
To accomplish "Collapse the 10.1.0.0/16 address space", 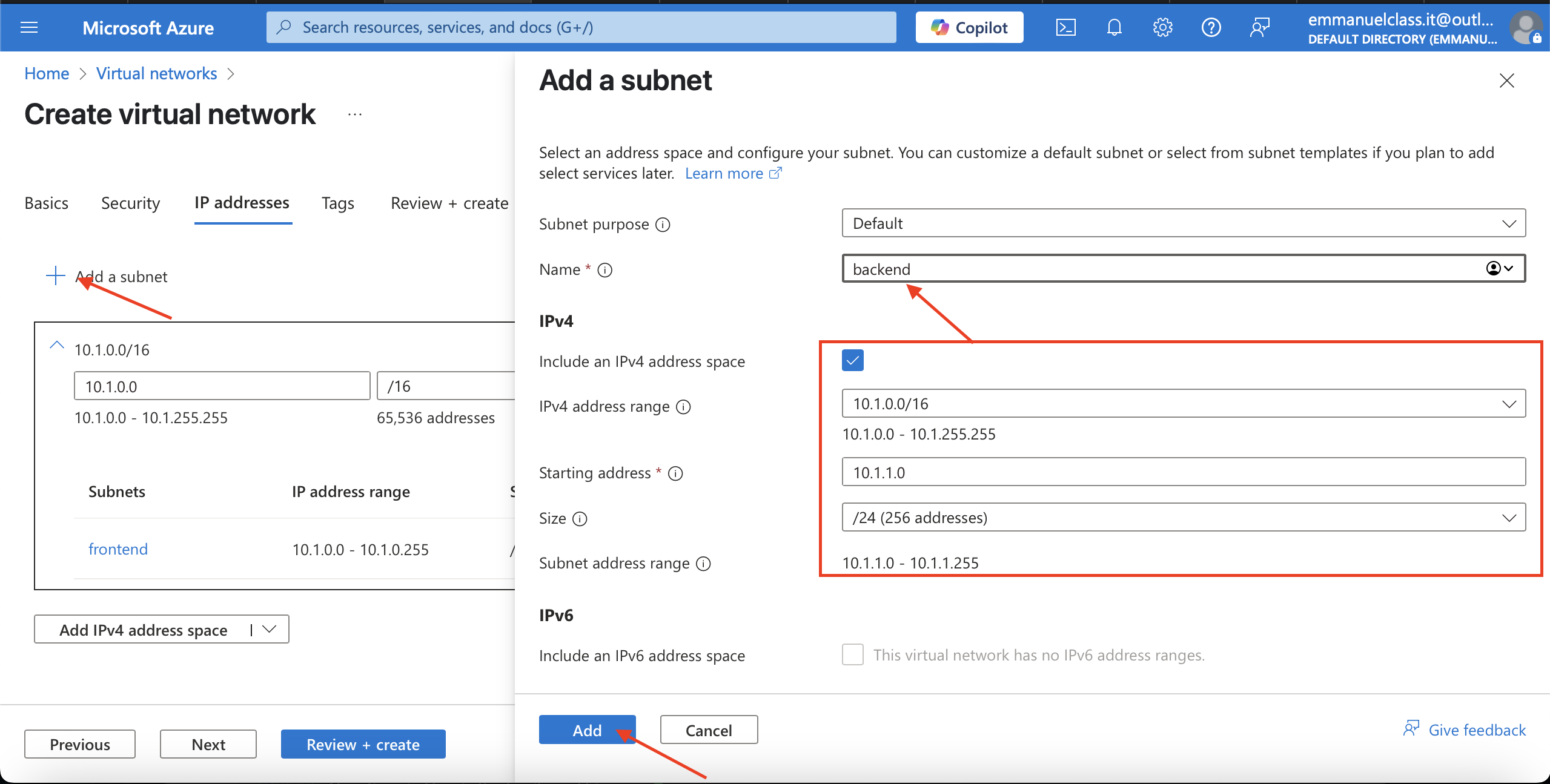I will pyautogui.click(x=56, y=346).
